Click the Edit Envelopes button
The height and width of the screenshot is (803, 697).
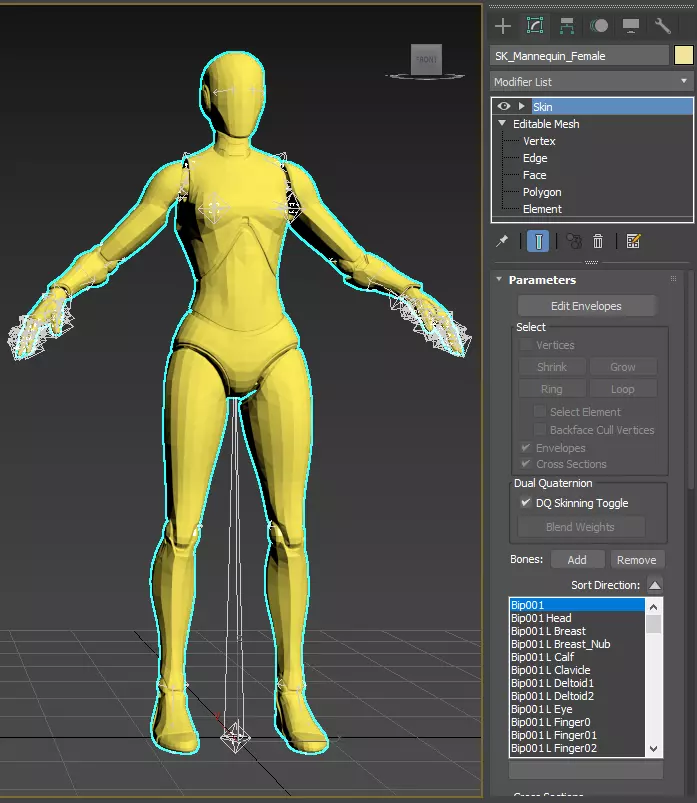pyautogui.click(x=586, y=306)
